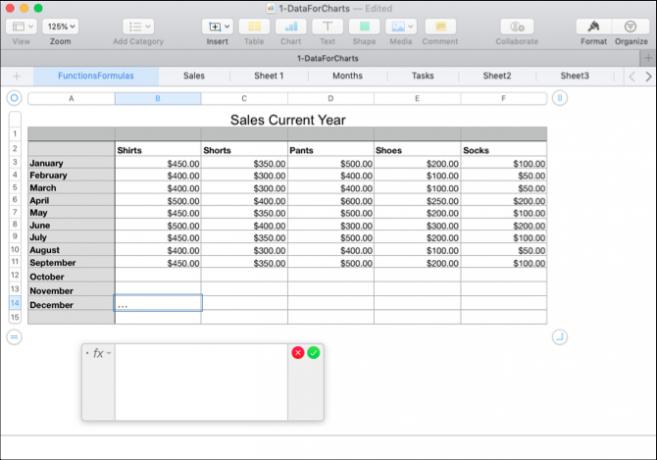Switch to the Sales sheet tab
The width and height of the screenshot is (657, 460).
[x=194, y=76]
